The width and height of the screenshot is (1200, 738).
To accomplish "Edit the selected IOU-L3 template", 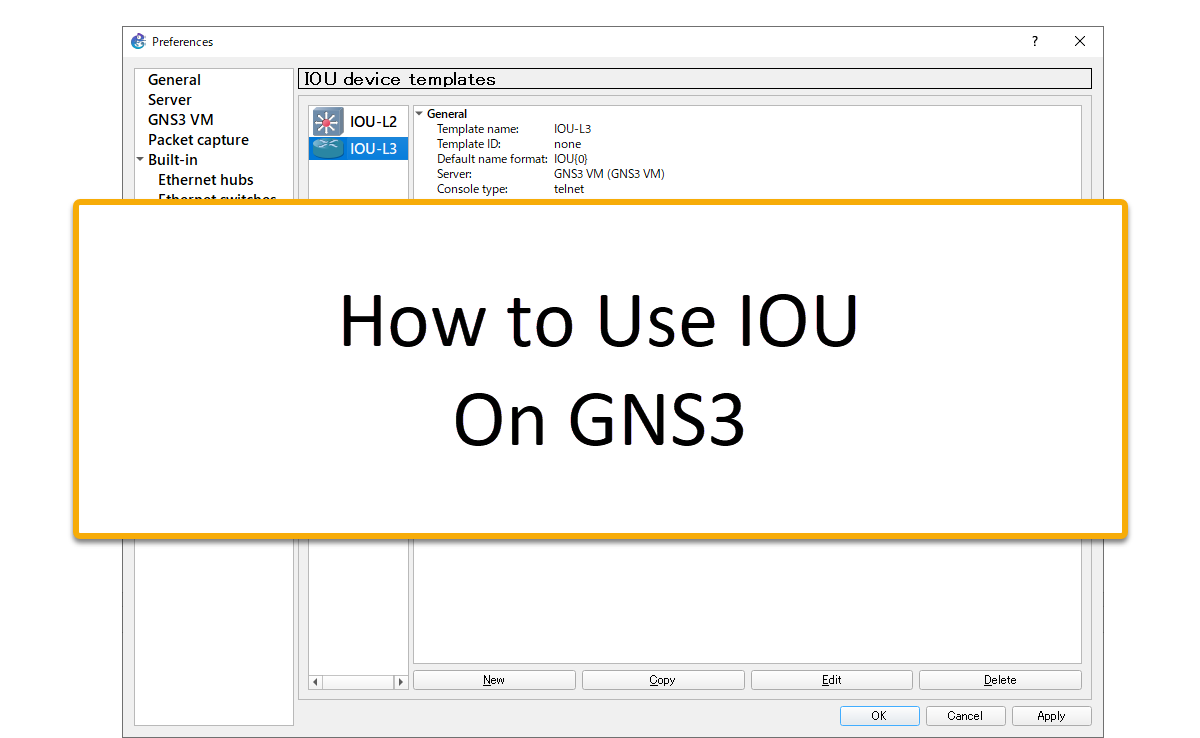I will [x=831, y=680].
